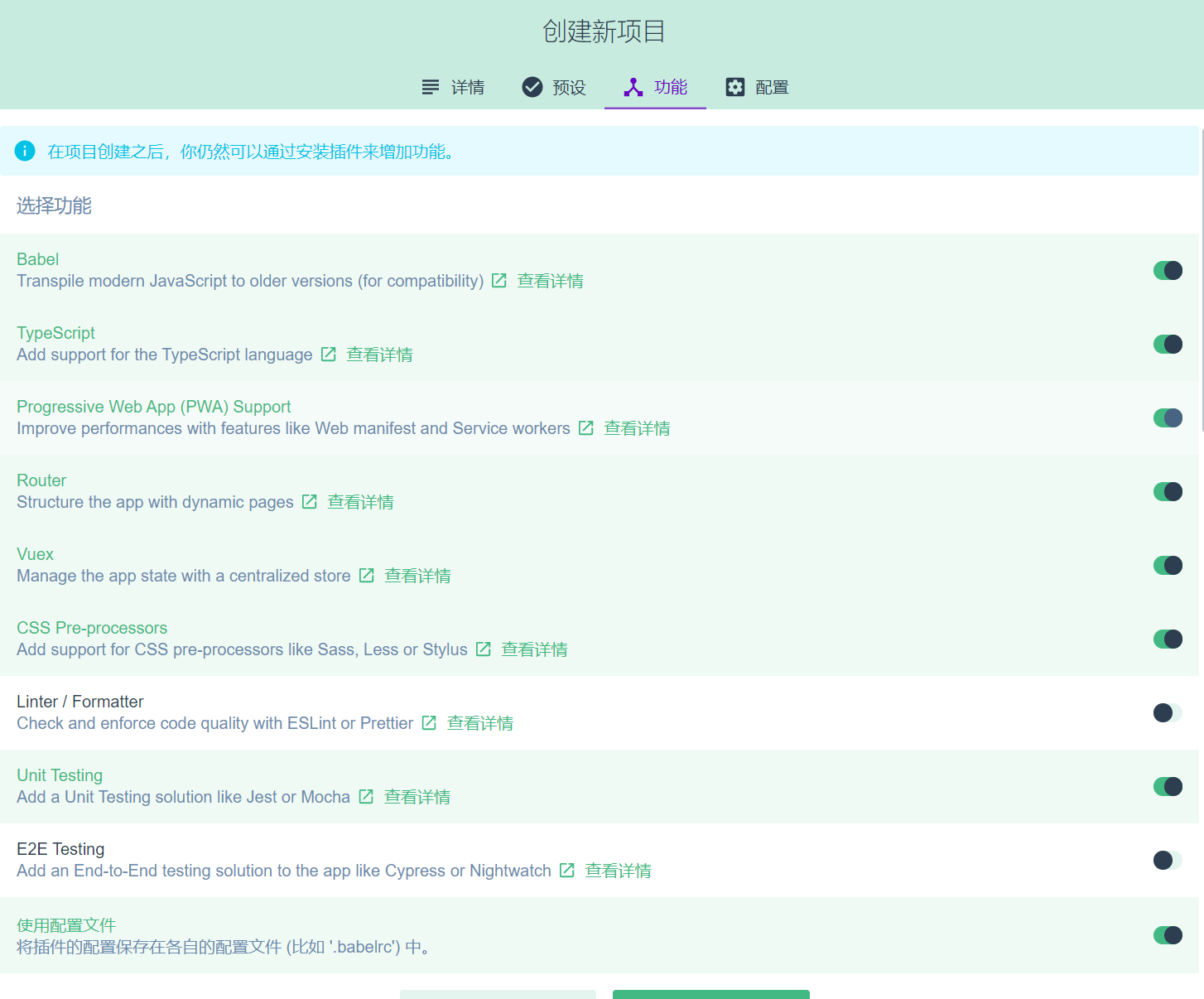Open the external link icon beside TypeScript description

[x=328, y=354]
